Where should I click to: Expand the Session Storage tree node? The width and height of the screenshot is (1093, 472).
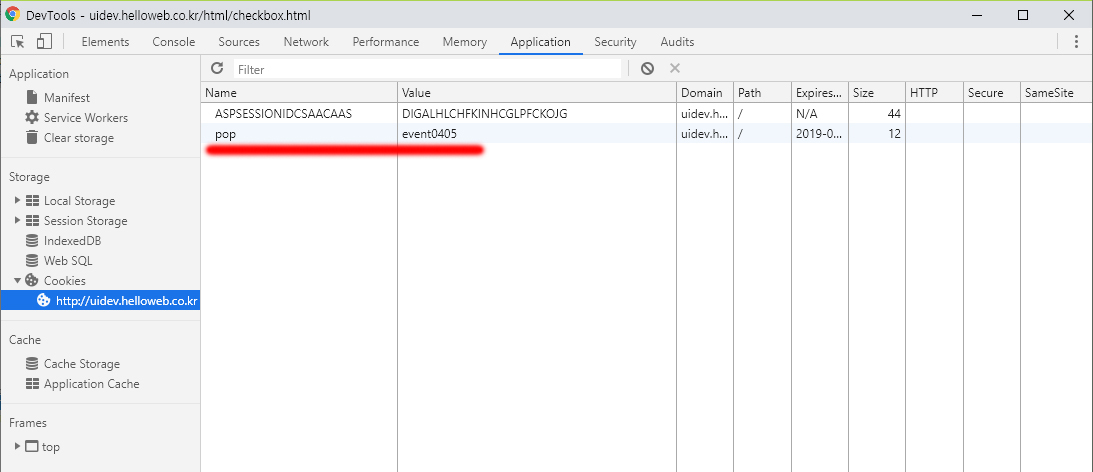(17, 221)
